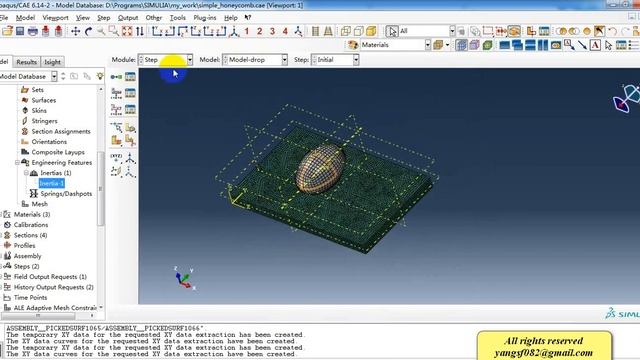Select Inertia-1 in the model tree
This screenshot has height=360, width=640.
[51, 183]
